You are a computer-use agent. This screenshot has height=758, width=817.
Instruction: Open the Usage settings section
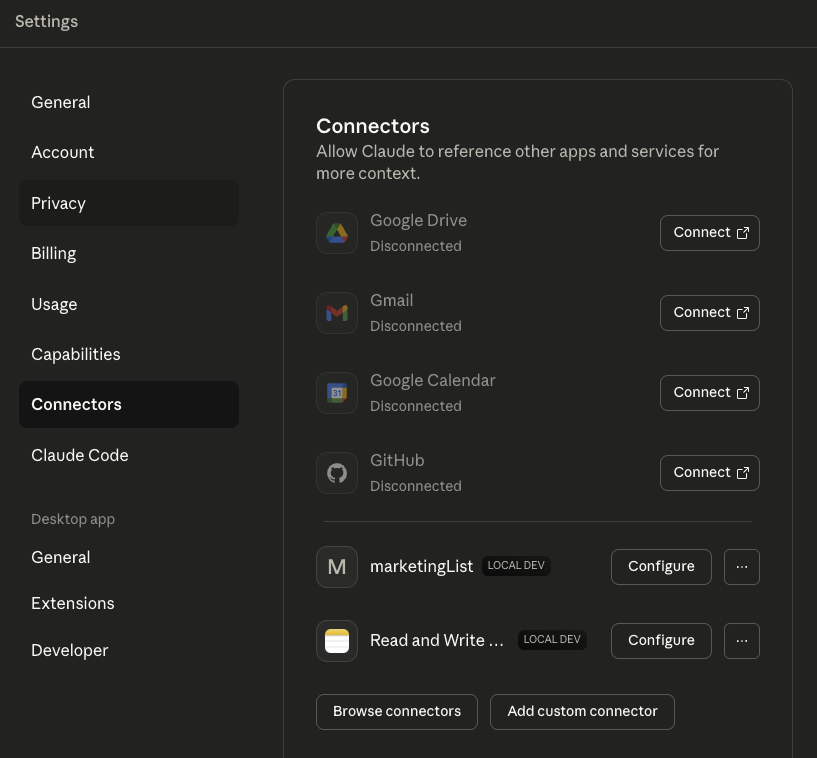[54, 304]
